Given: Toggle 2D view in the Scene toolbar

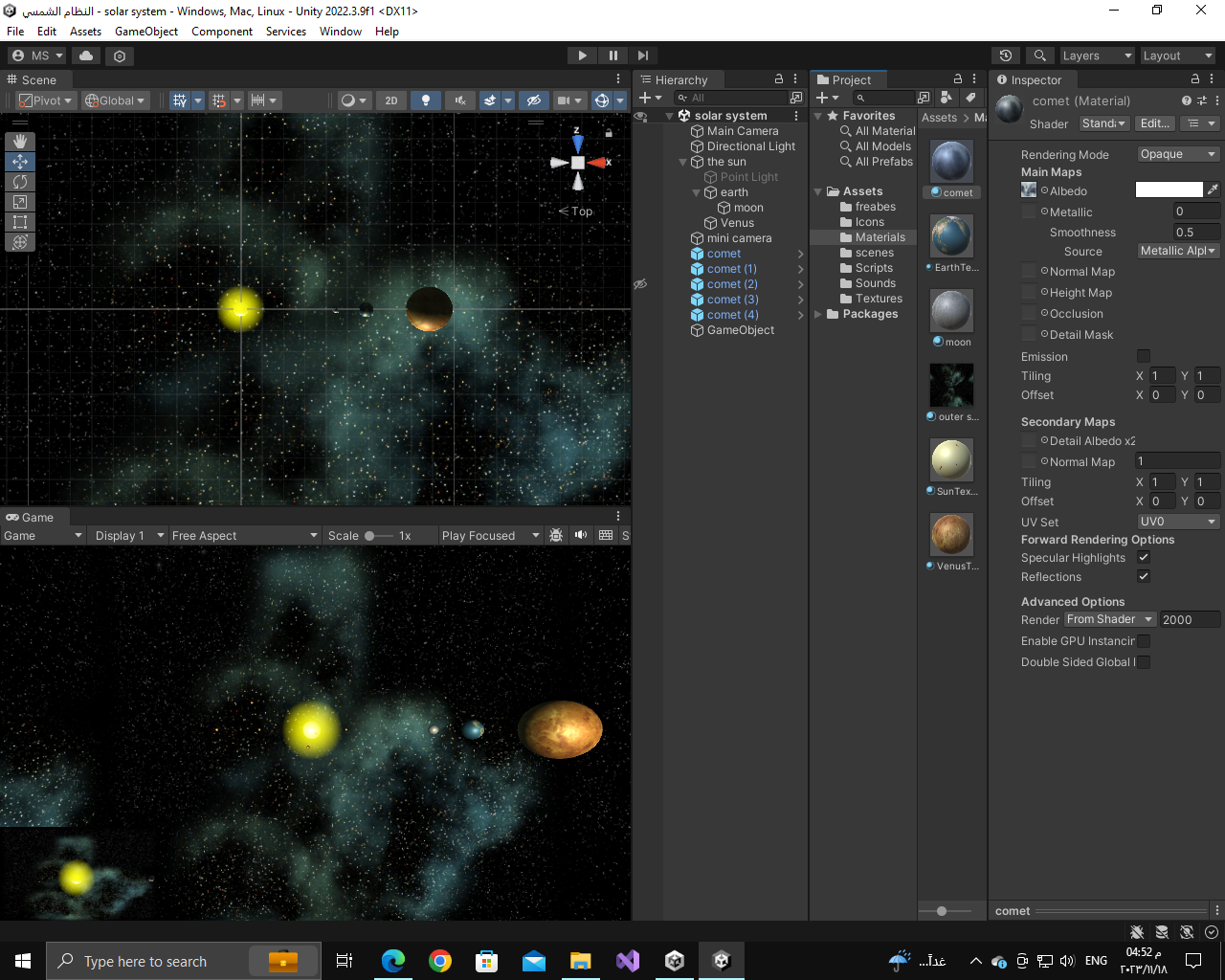Looking at the screenshot, I should click(392, 100).
